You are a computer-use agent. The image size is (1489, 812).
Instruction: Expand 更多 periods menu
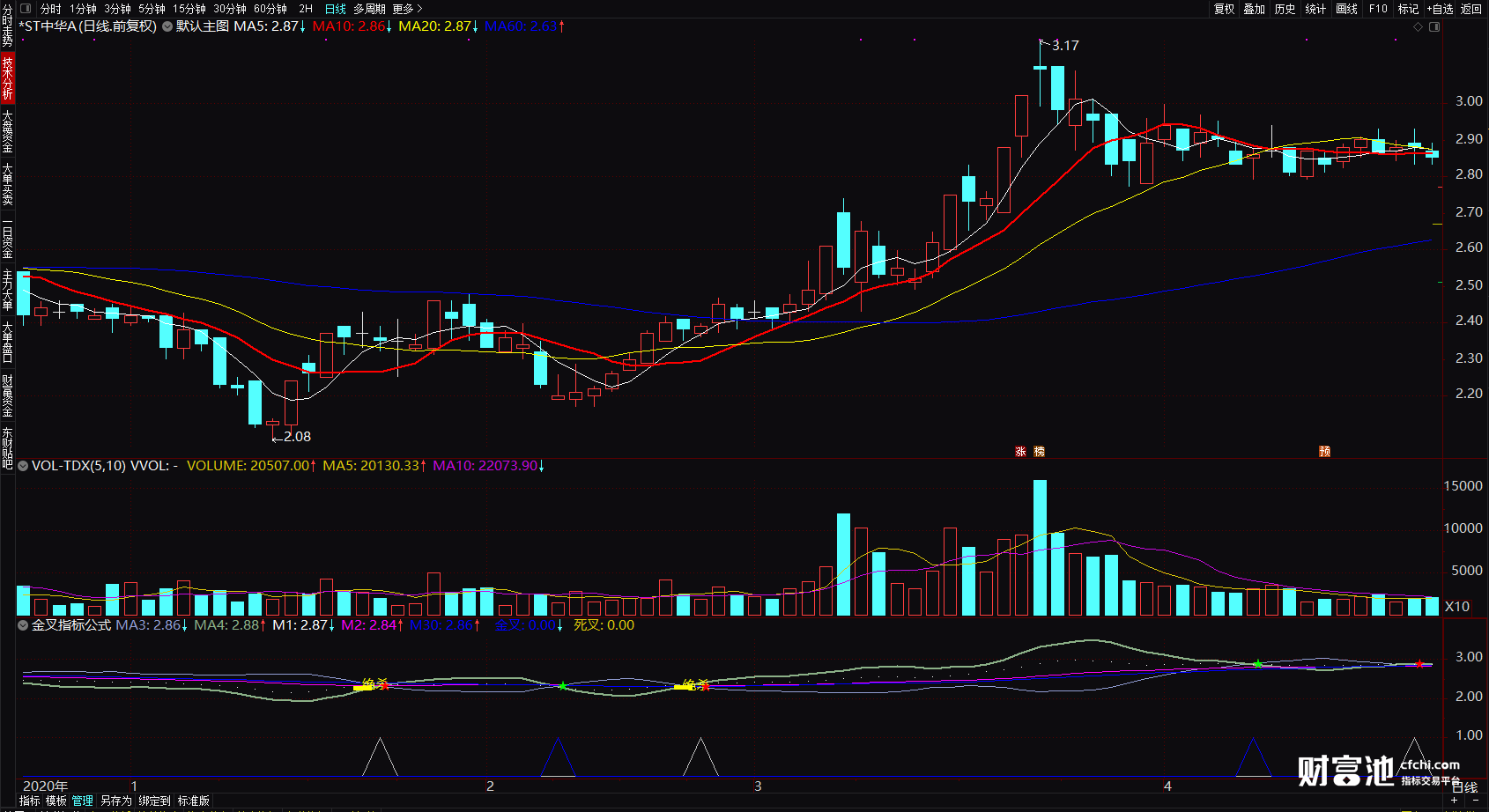pyautogui.click(x=407, y=9)
